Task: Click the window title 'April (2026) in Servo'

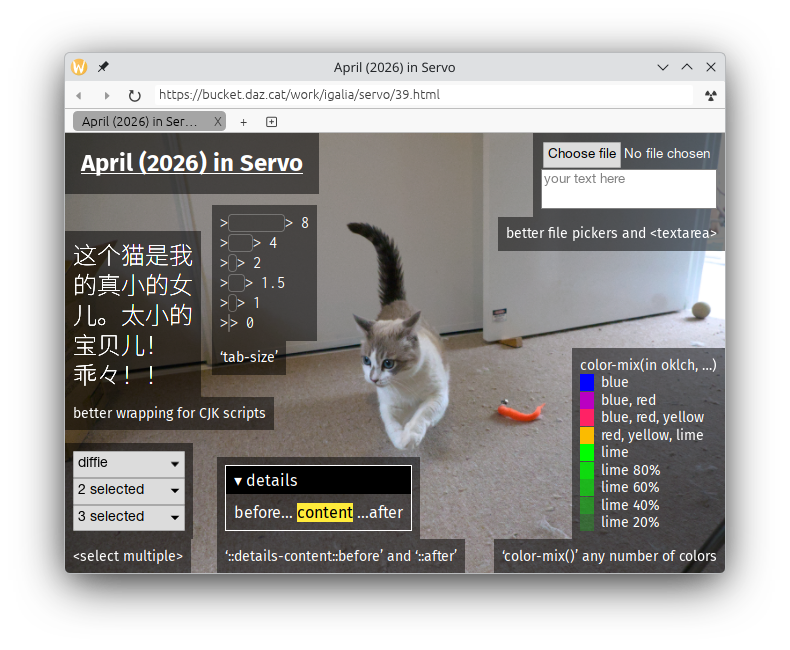Action: pos(394,68)
